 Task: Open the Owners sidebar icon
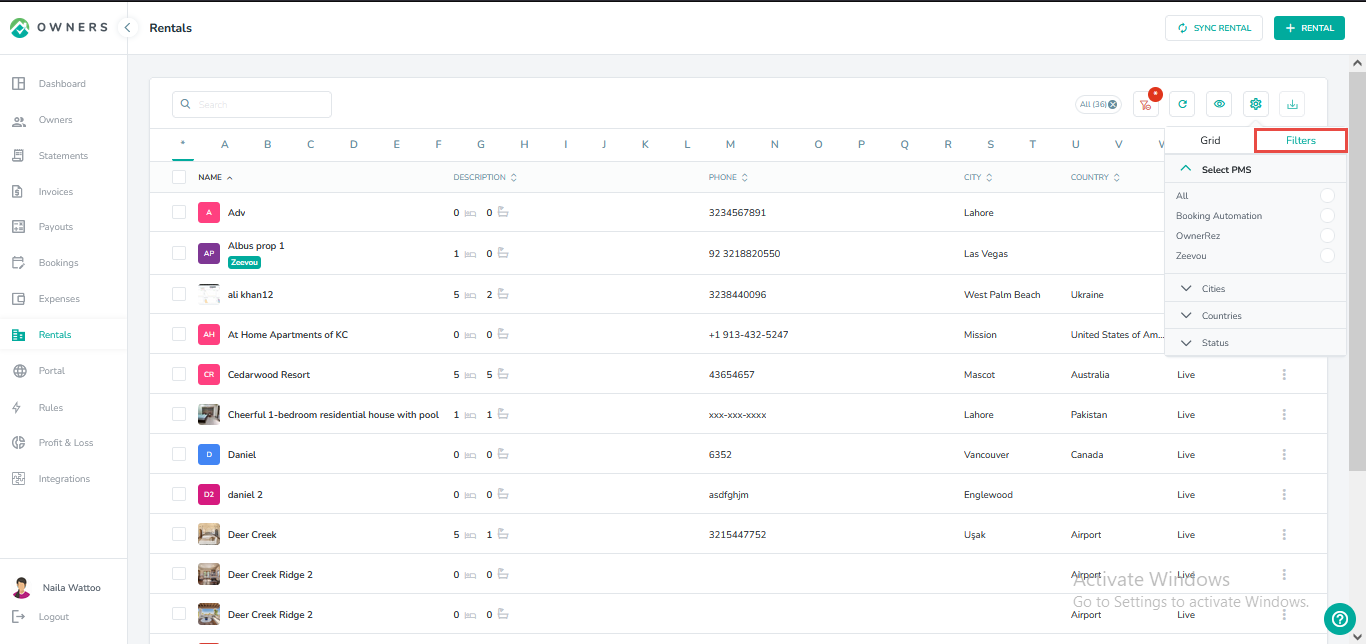coord(18,120)
